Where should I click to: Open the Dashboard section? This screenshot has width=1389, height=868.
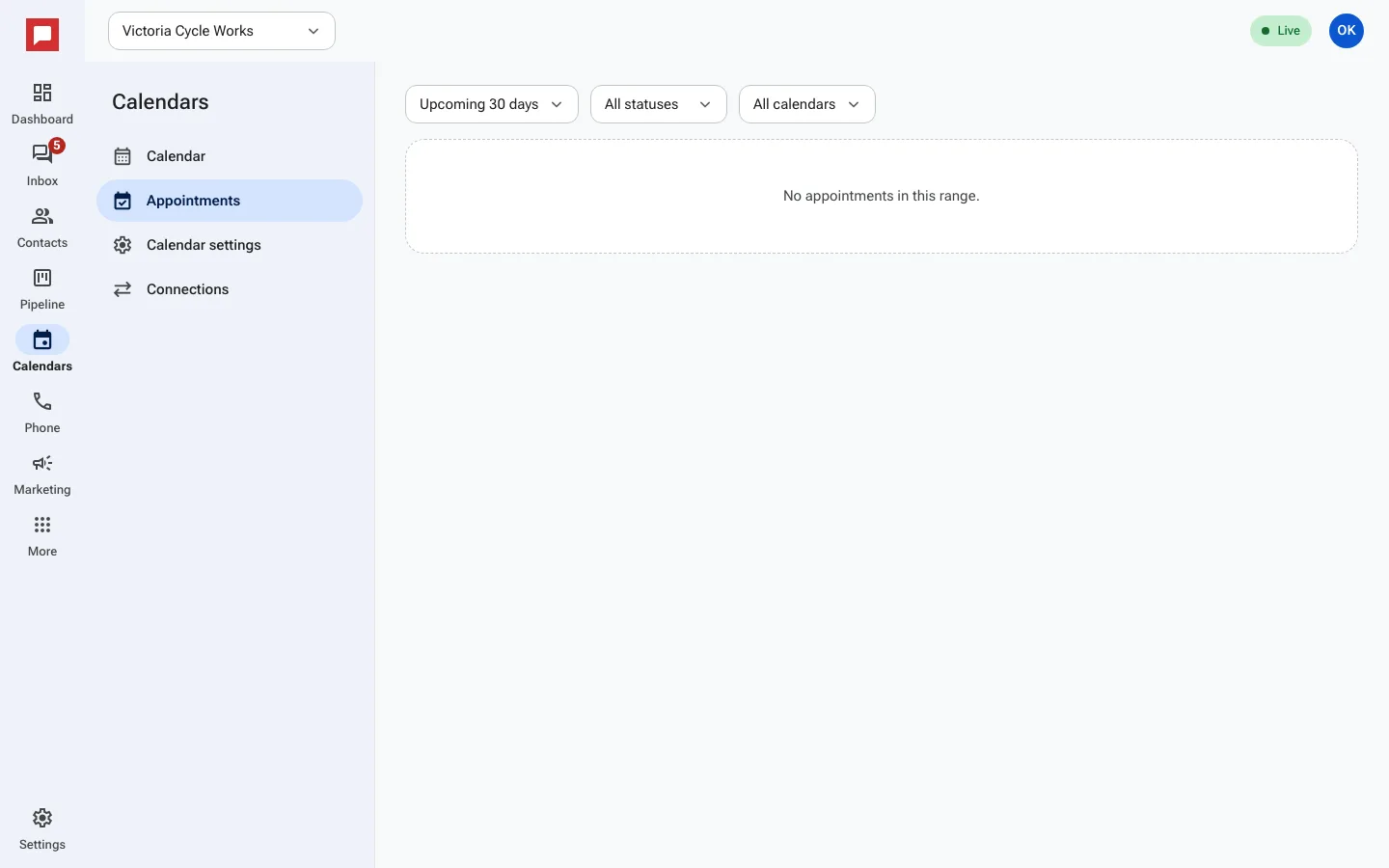pos(42,104)
